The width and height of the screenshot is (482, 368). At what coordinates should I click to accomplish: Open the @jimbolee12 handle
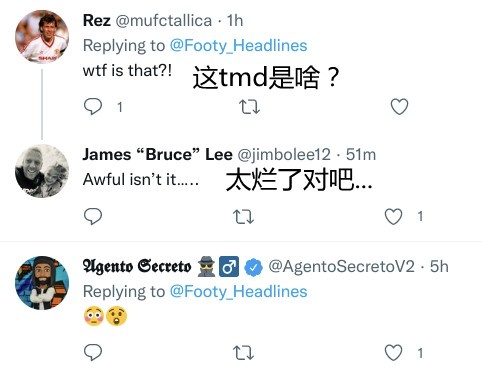click(284, 155)
